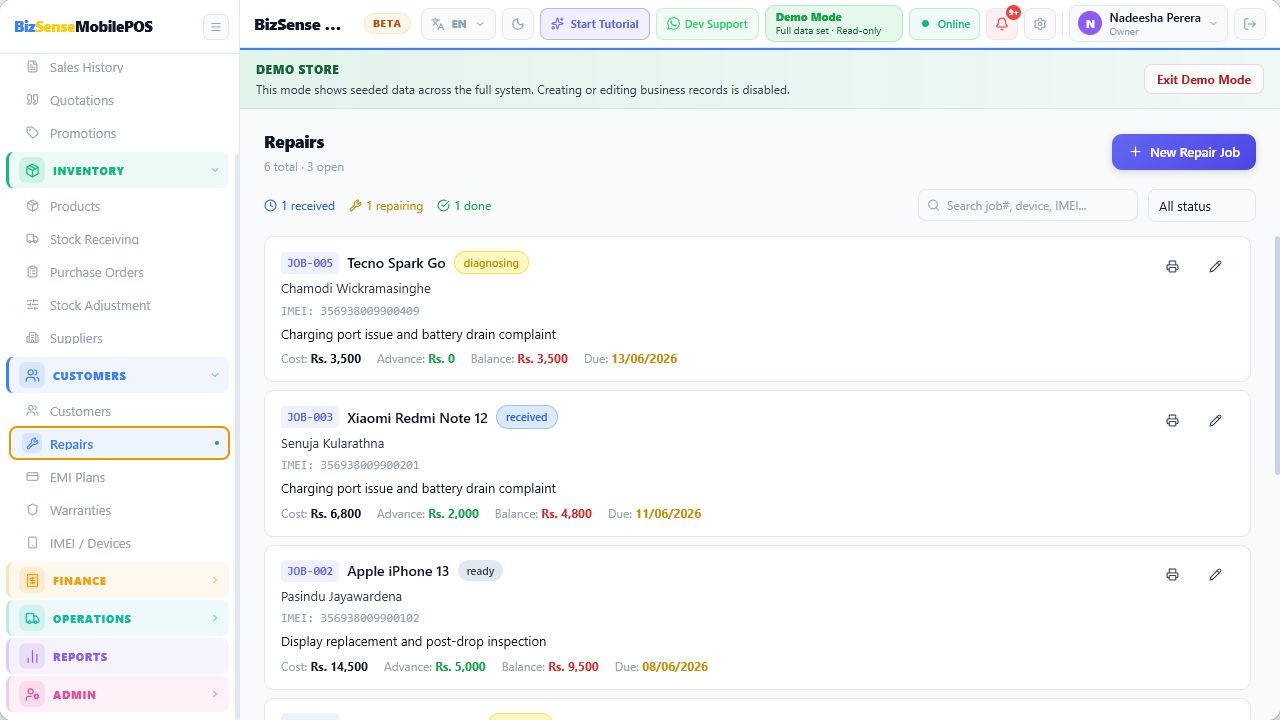Screen dimensions: 1280x720
Task: Click the Warranties shield icon
Action: [32, 510]
